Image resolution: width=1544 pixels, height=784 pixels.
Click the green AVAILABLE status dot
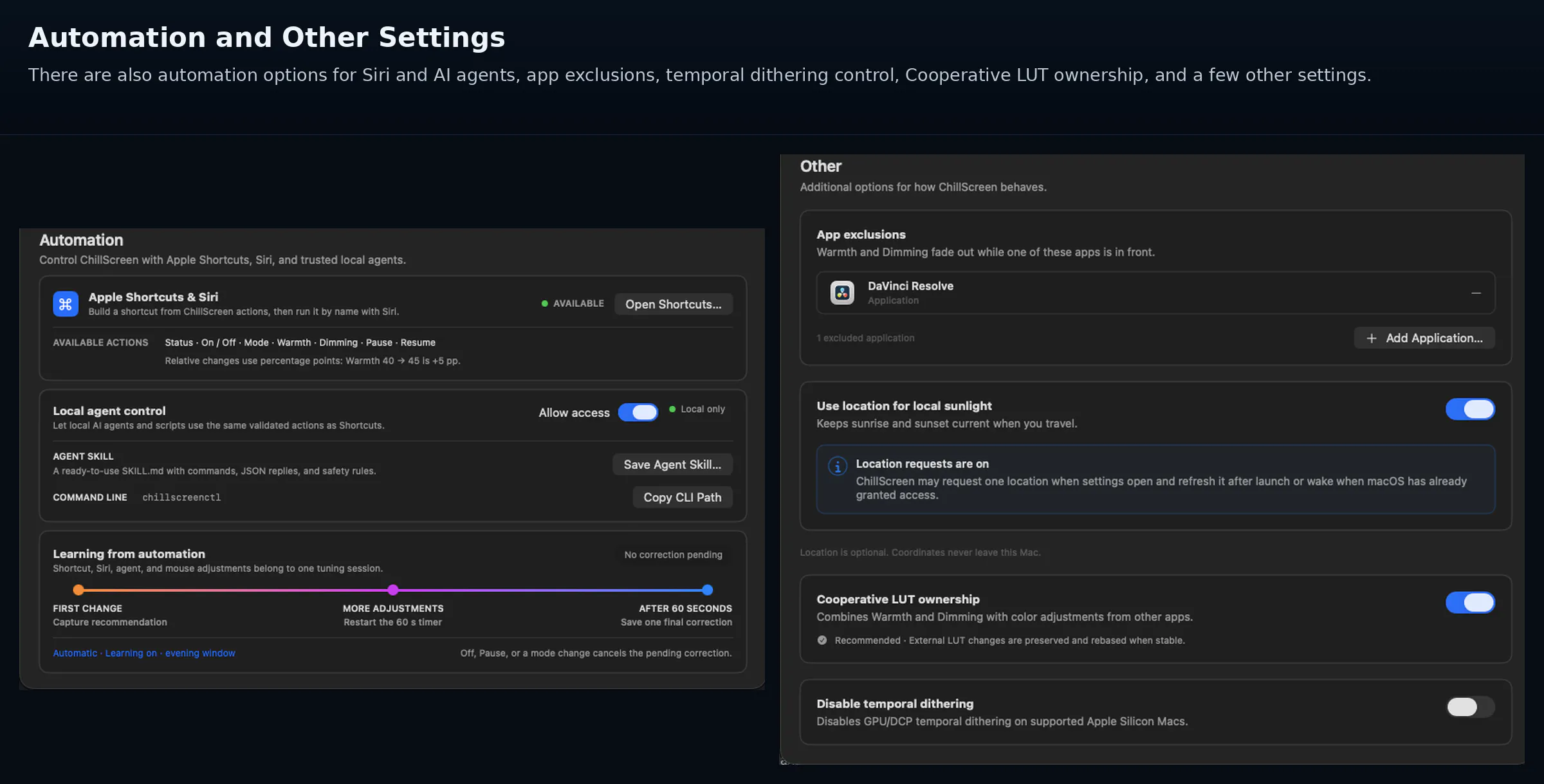pyautogui.click(x=544, y=304)
